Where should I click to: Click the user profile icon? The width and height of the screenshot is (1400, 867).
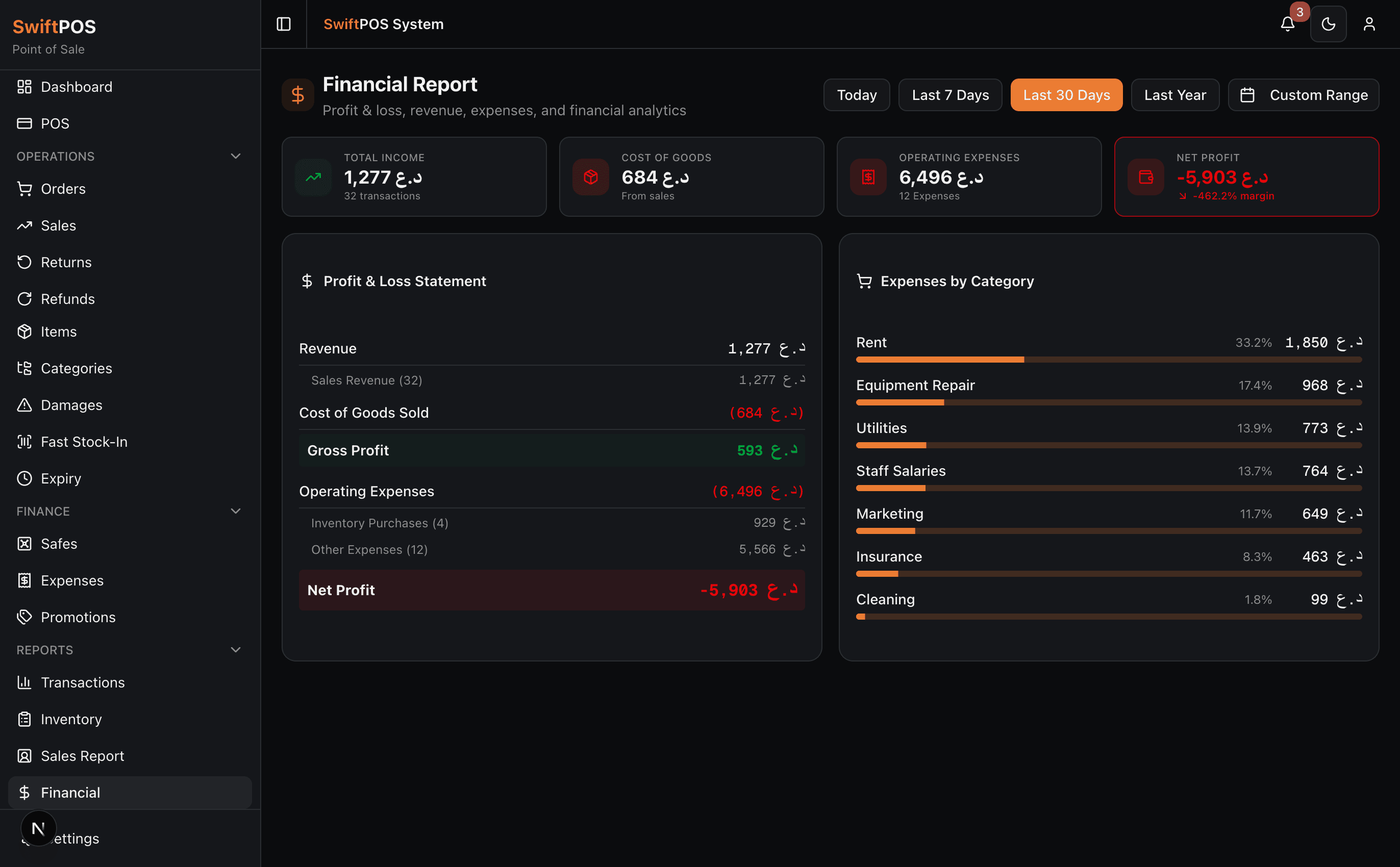point(1368,24)
